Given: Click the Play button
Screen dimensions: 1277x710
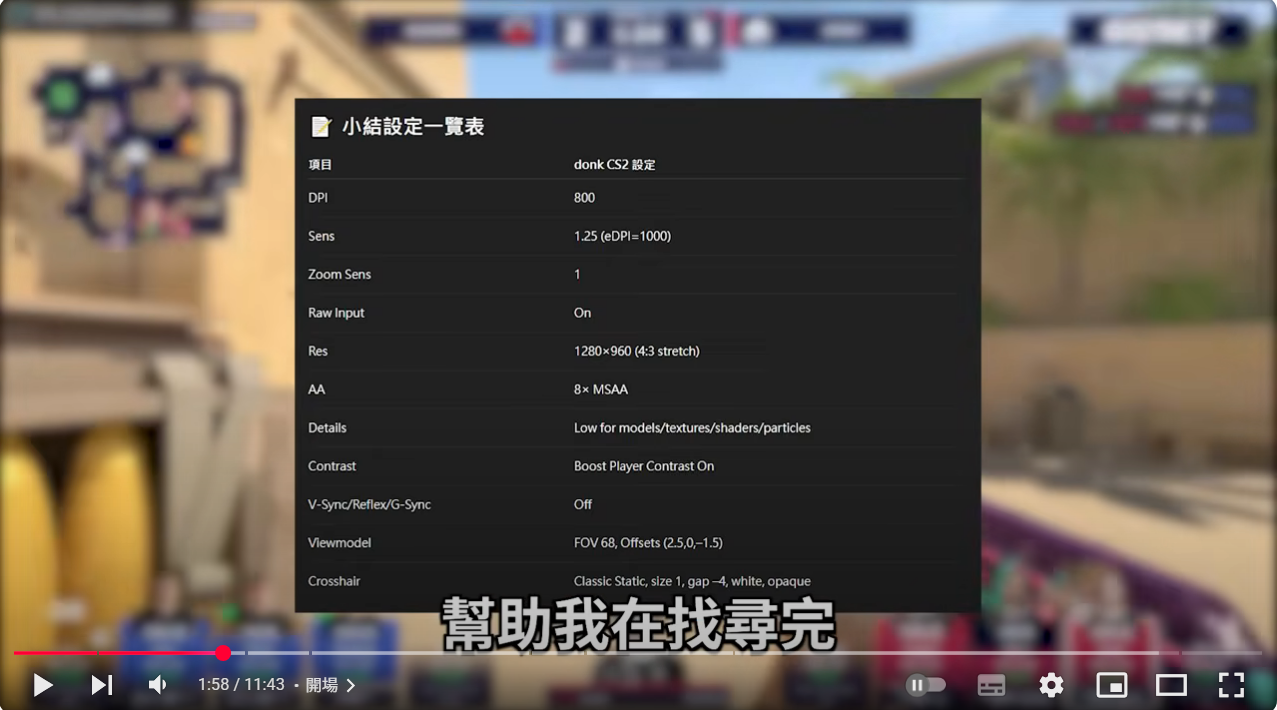Looking at the screenshot, I should pyautogui.click(x=43, y=685).
